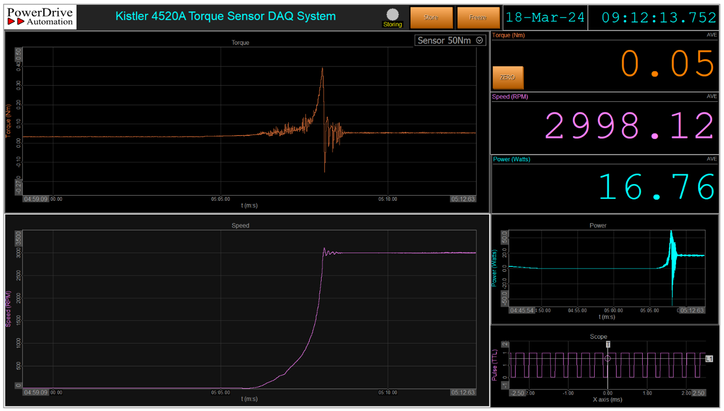This screenshot has height=411, width=724.
Task: Click the Store button
Action: point(431,18)
